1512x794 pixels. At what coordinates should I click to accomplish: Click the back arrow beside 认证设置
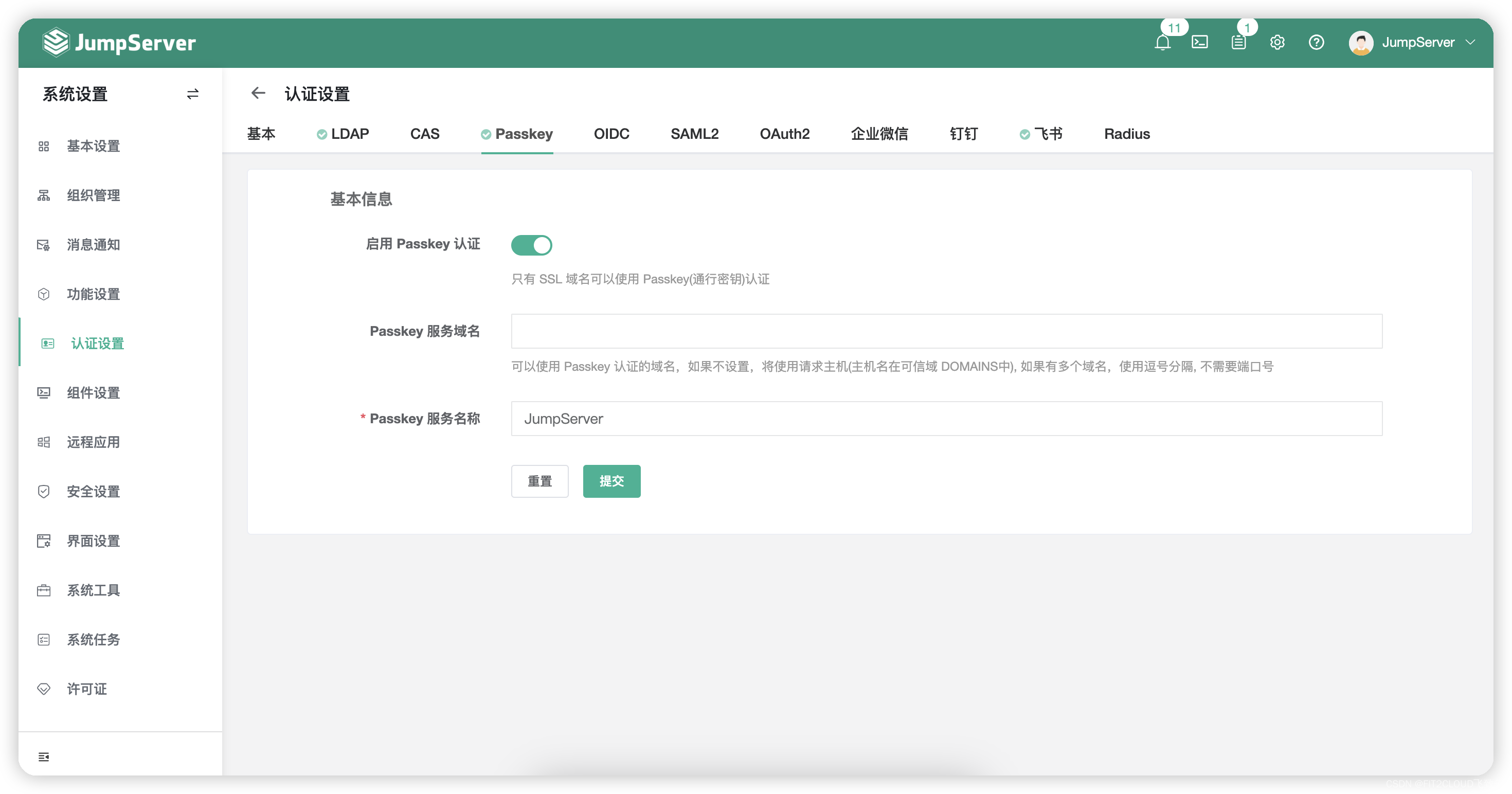coord(258,93)
